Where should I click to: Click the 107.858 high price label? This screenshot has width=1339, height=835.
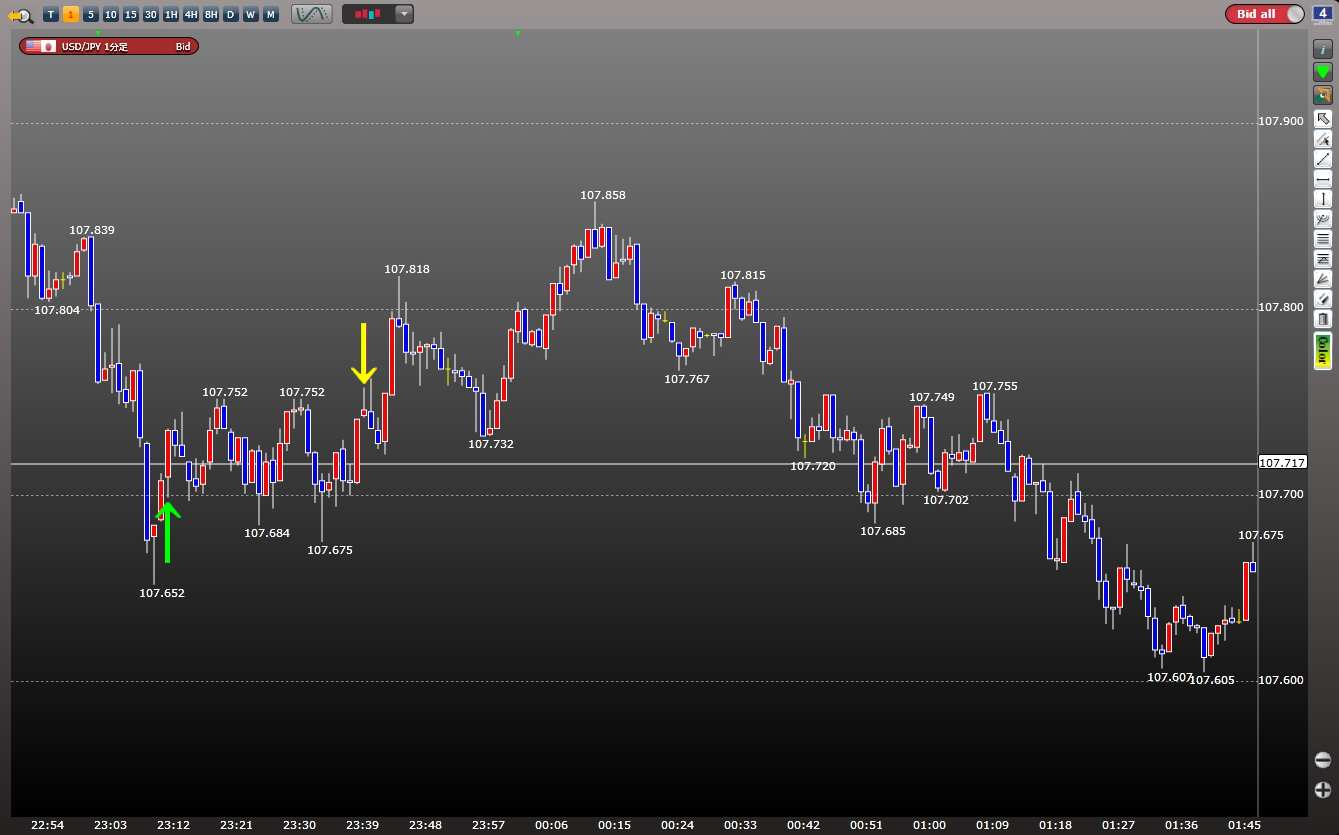pos(603,195)
